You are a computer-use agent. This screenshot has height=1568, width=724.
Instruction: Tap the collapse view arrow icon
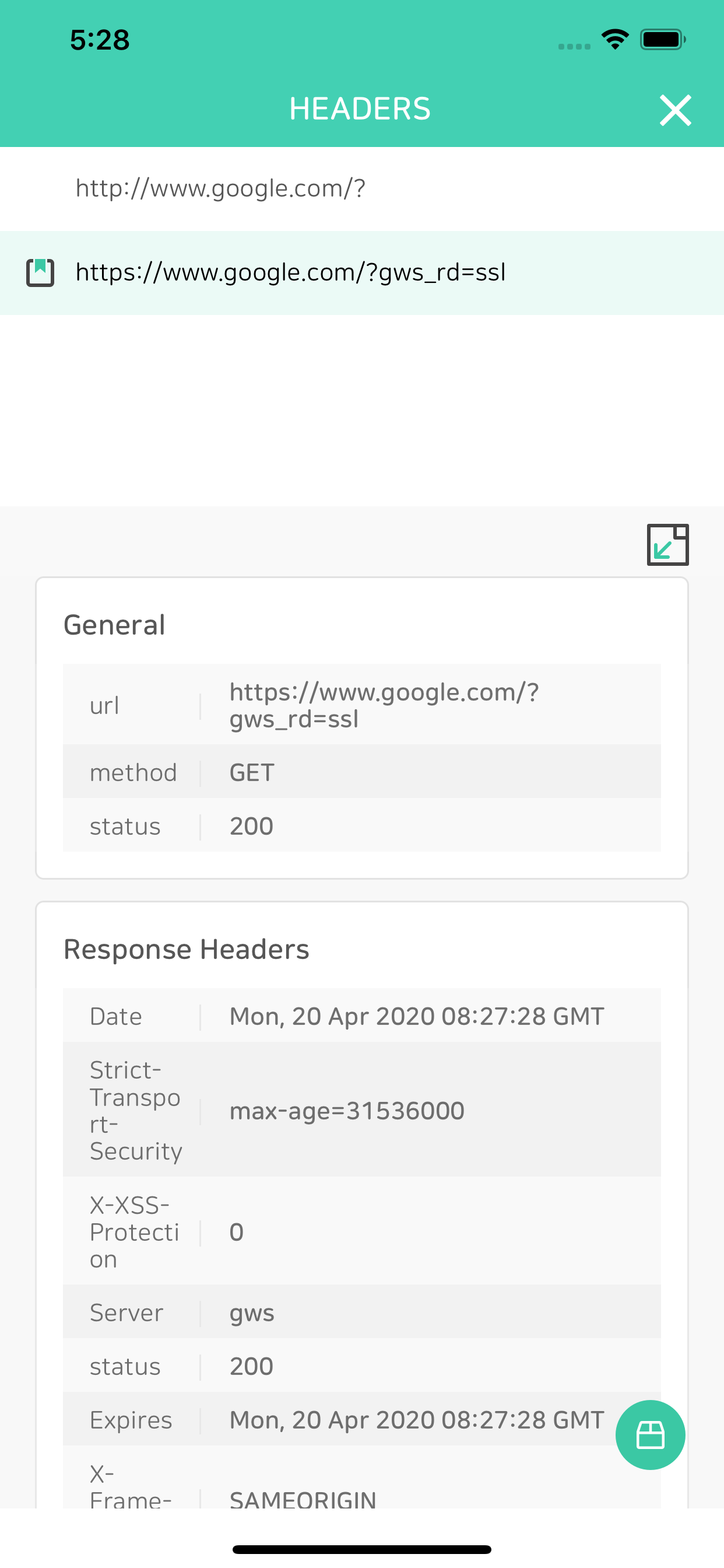667,544
